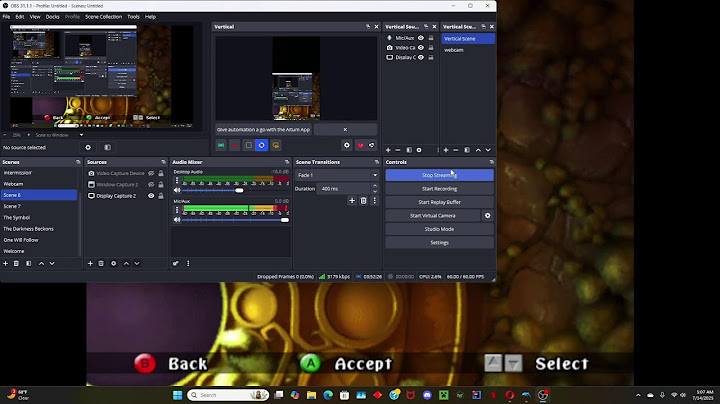This screenshot has height=404, width=720.
Task: Show the Video Capture Device source
Action: pyautogui.click(x=151, y=173)
